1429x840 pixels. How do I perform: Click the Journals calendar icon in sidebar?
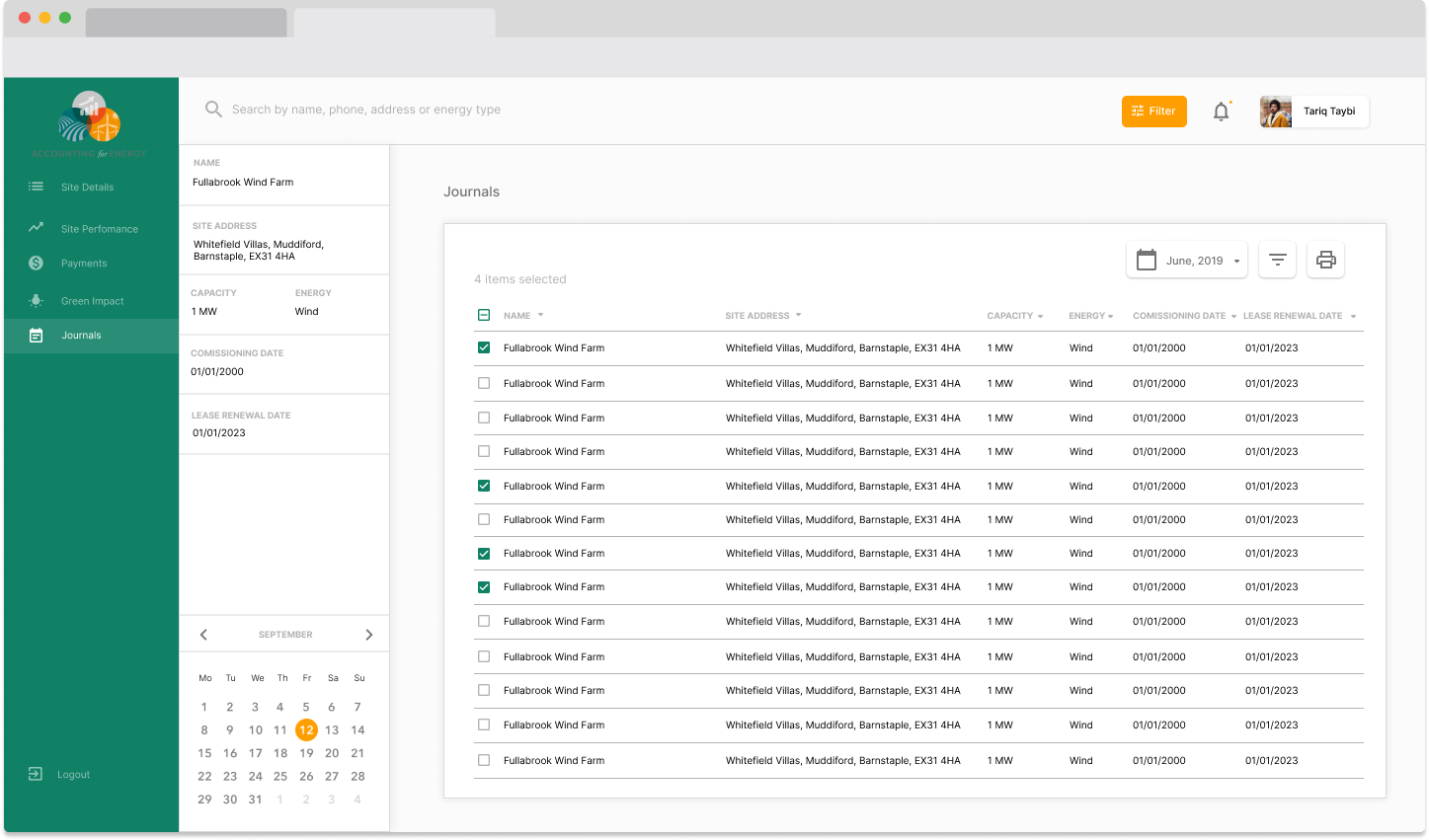pyautogui.click(x=36, y=336)
